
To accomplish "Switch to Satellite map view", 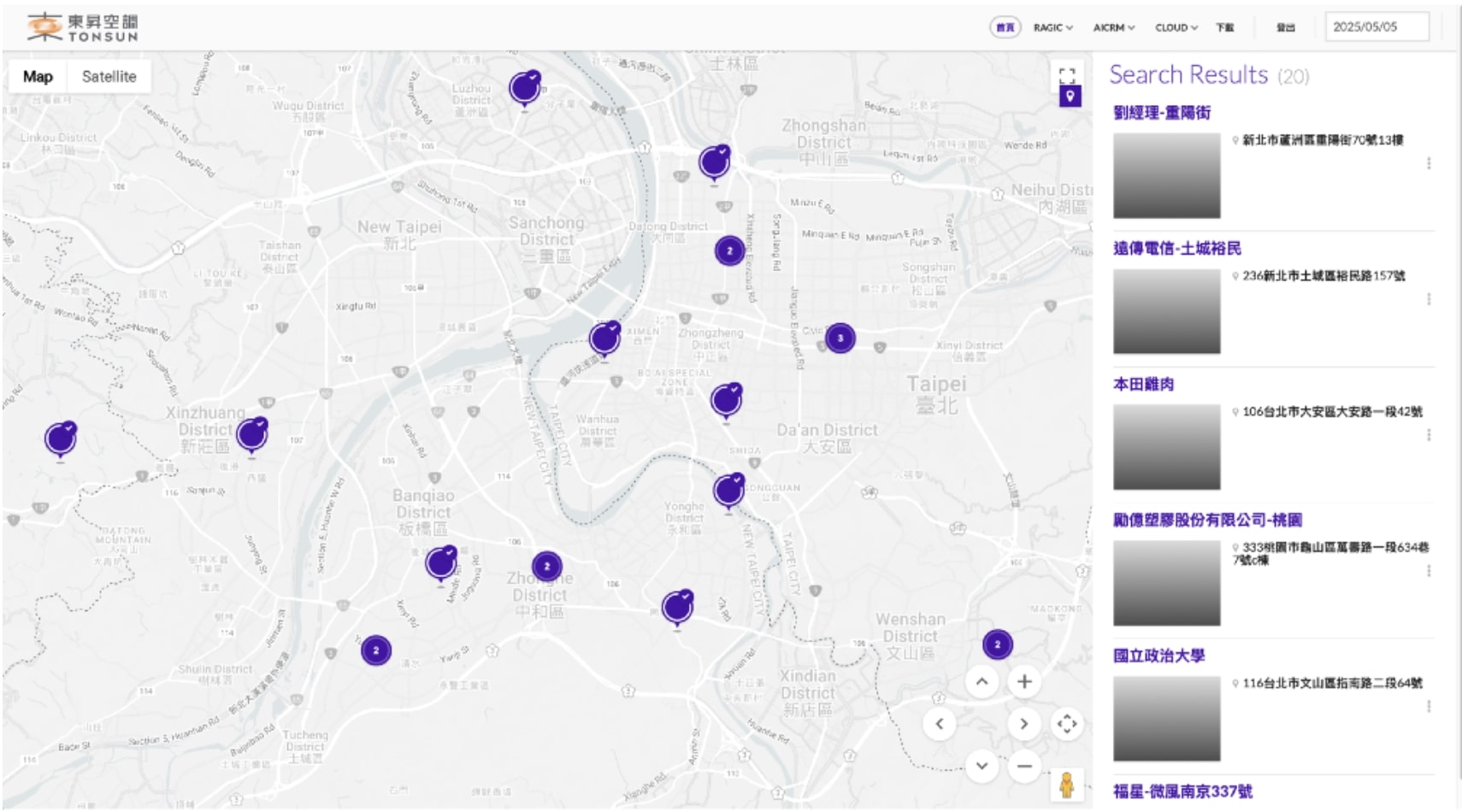I will pyautogui.click(x=109, y=76).
